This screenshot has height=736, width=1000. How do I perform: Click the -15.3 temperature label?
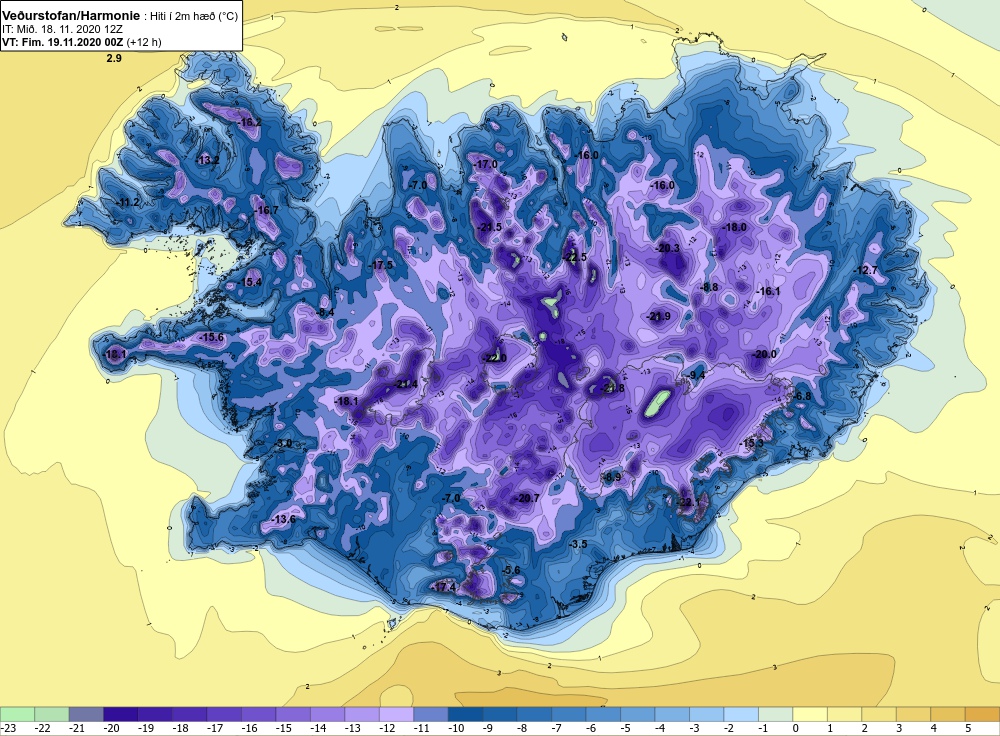click(x=751, y=443)
